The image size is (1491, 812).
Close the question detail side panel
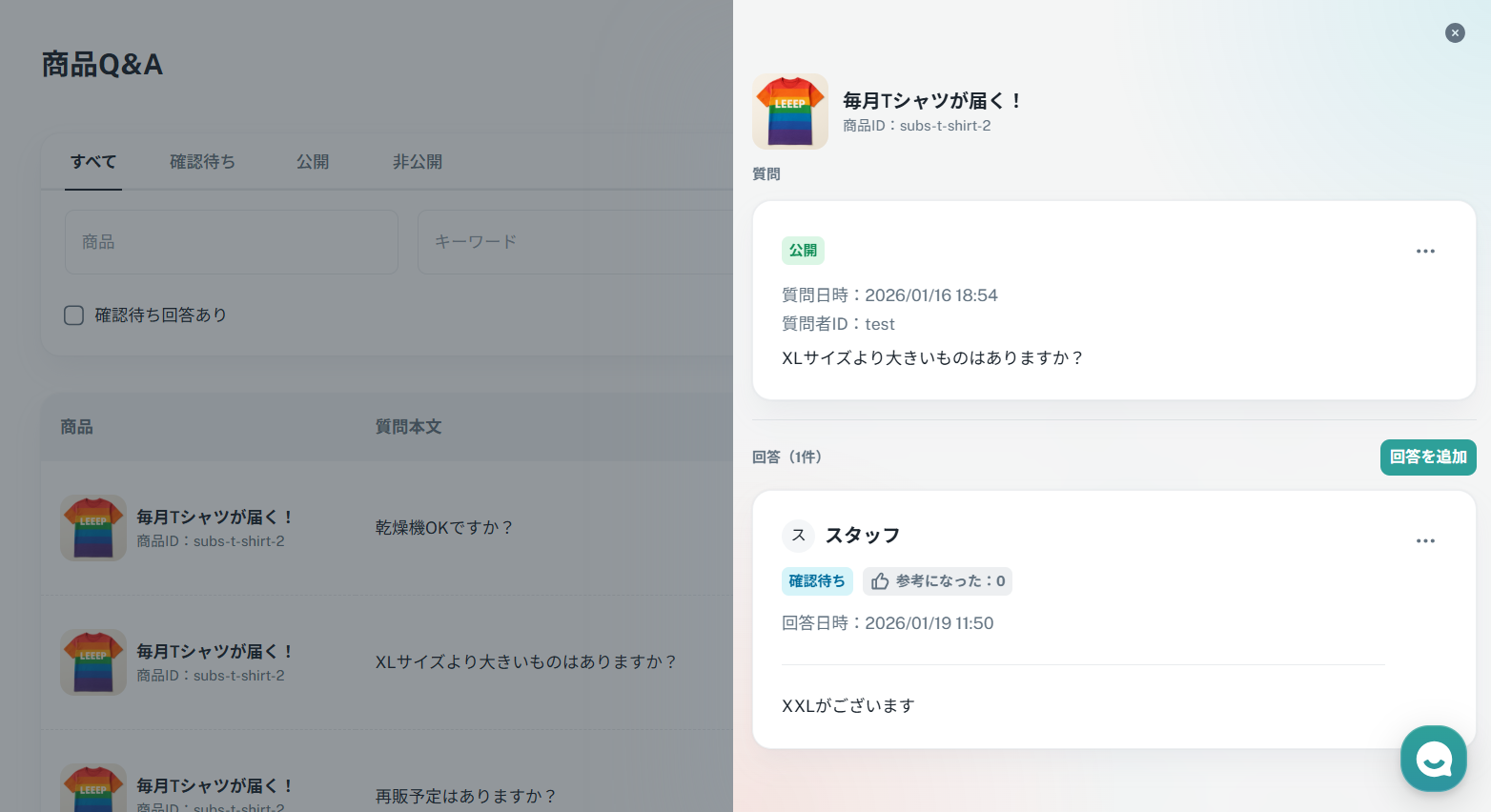[1455, 33]
